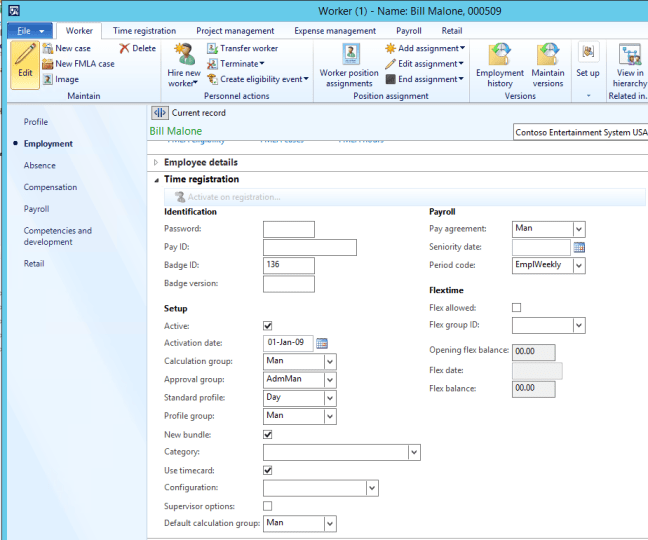Image resolution: width=648 pixels, height=540 pixels.
Task: Click the Delete button in ribbon
Action: (137, 48)
